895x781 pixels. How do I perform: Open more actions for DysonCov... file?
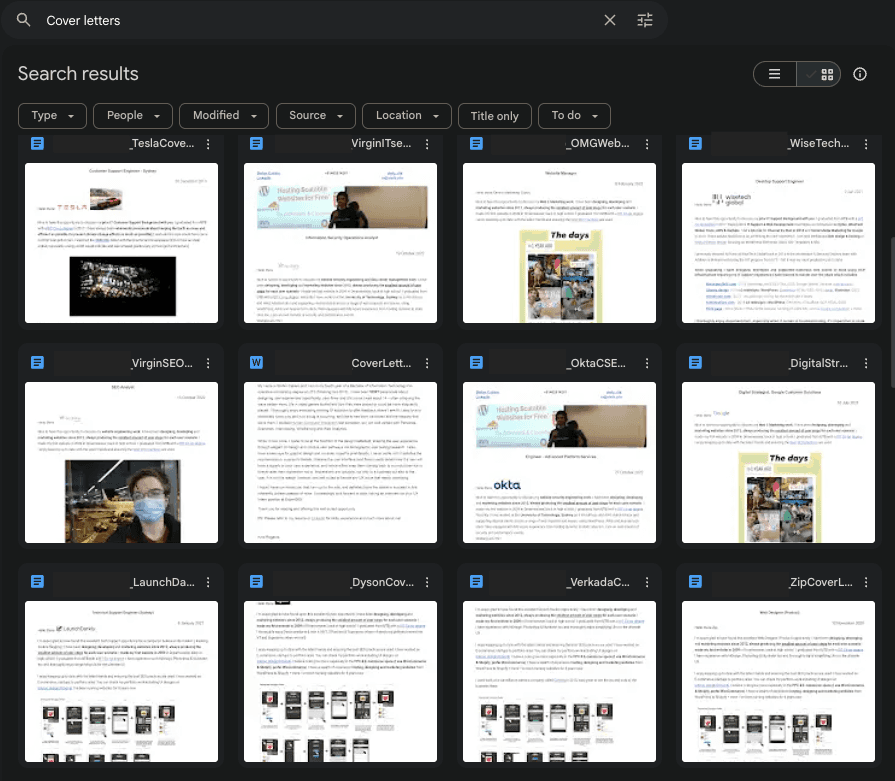(x=427, y=582)
